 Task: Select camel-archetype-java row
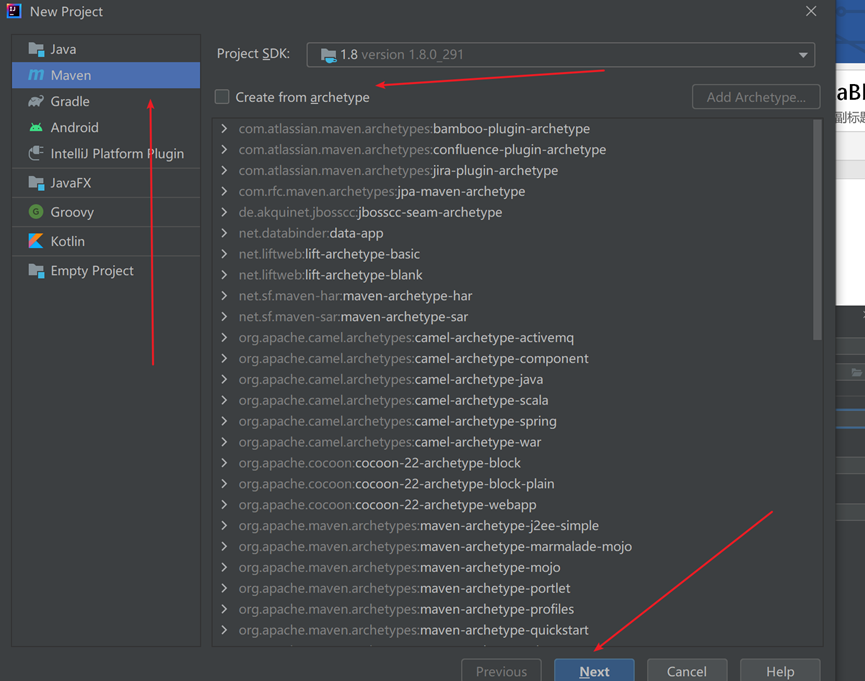click(x=513, y=380)
